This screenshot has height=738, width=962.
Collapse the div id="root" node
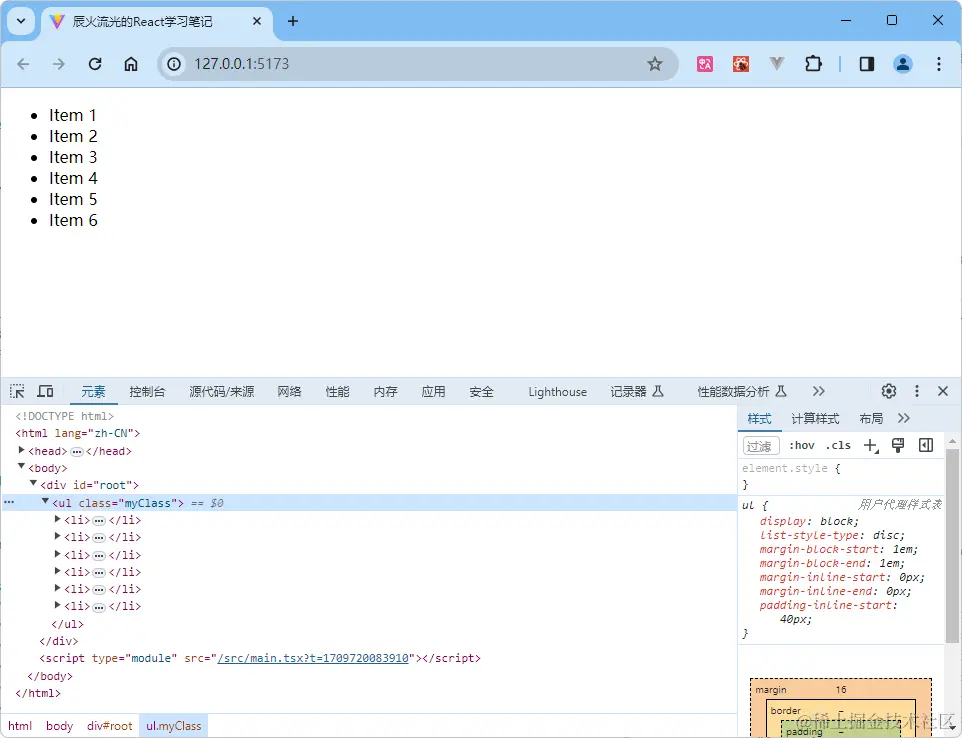pos(34,484)
